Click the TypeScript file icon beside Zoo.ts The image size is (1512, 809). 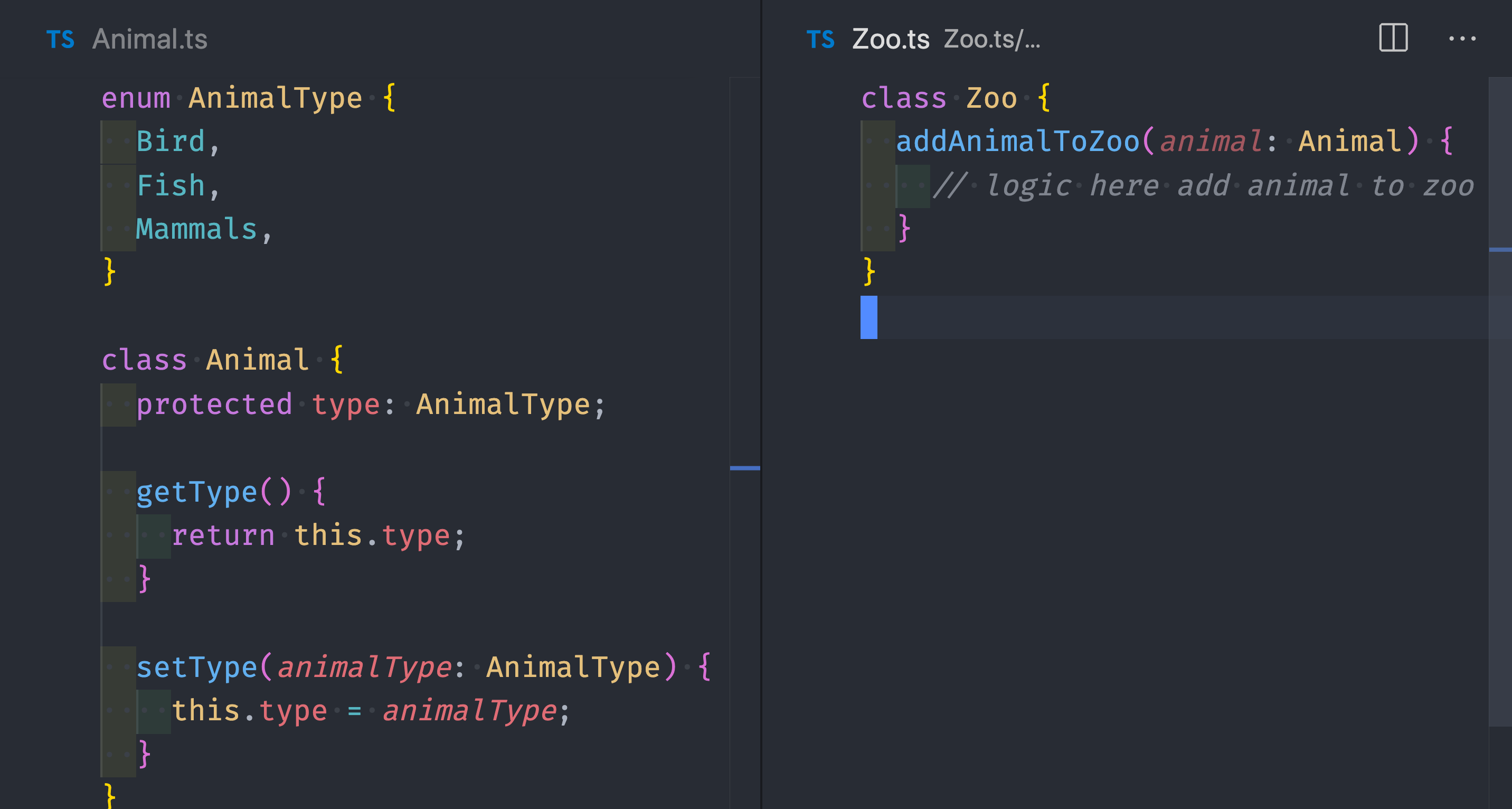(x=820, y=40)
